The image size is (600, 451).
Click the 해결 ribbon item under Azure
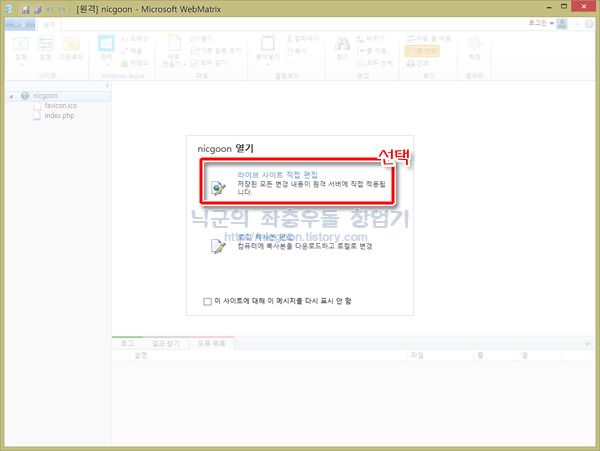[132, 51]
